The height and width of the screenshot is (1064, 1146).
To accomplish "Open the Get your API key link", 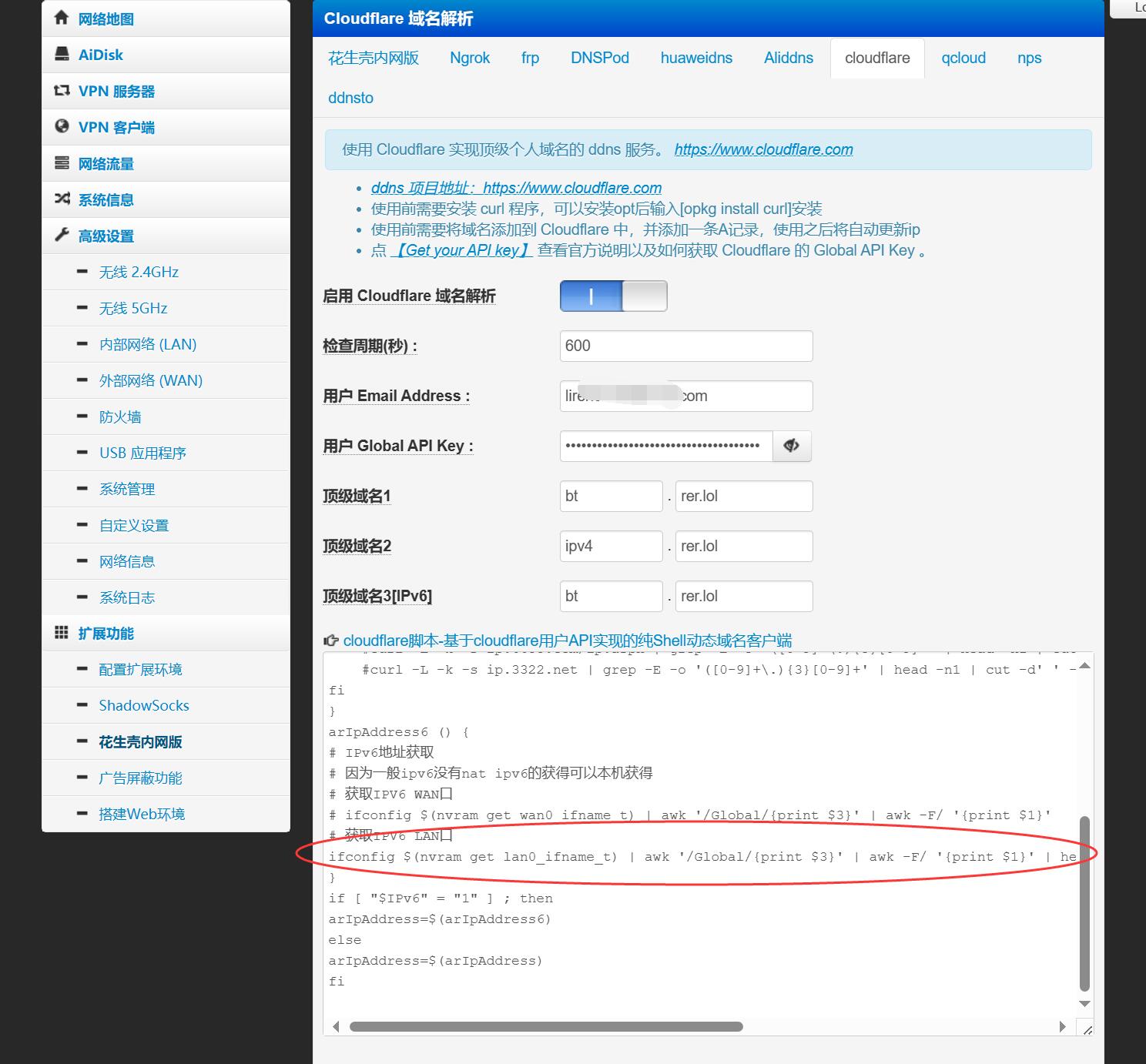I will [461, 250].
